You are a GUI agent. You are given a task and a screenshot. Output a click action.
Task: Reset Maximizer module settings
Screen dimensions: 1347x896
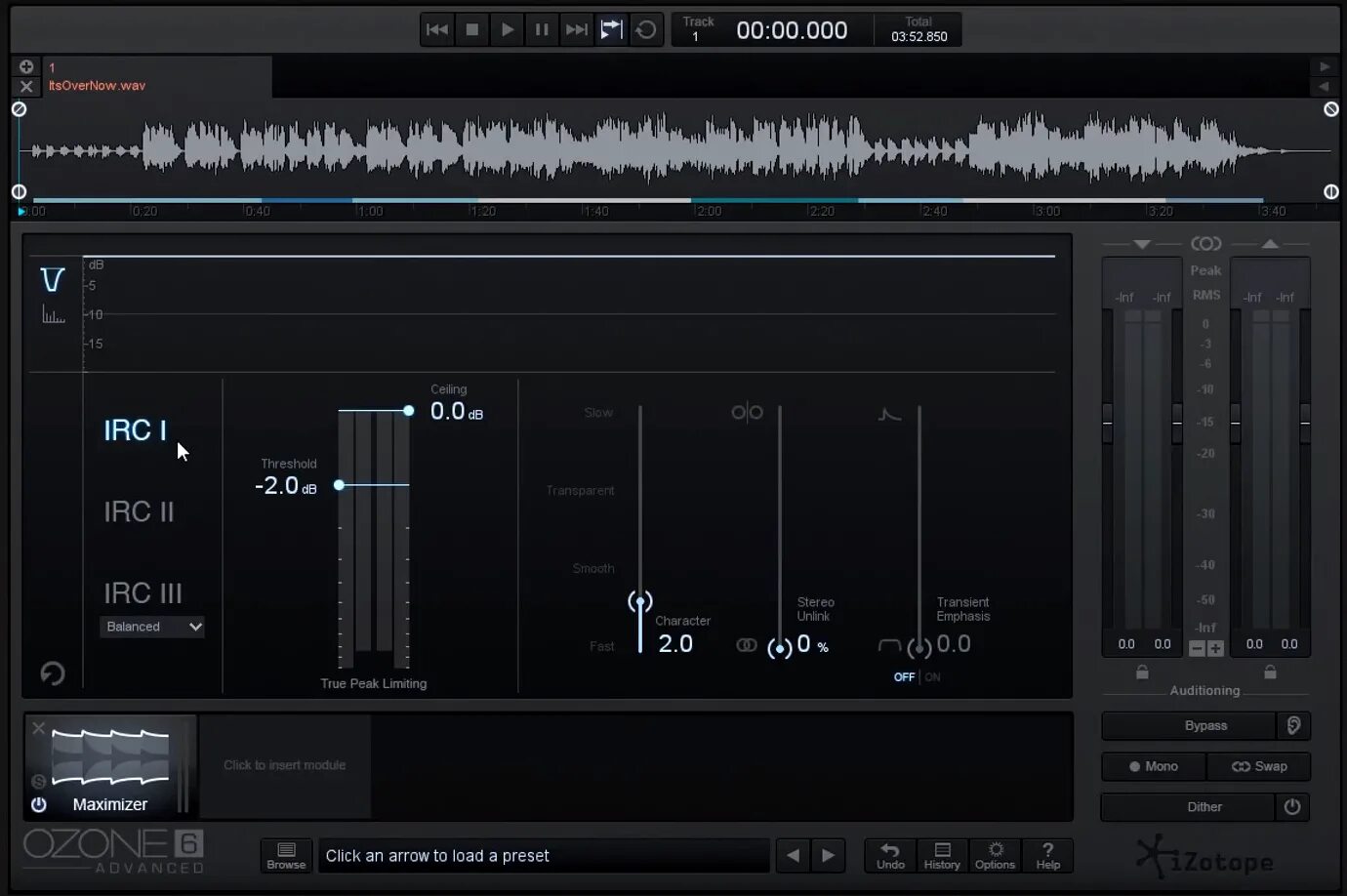click(x=53, y=673)
